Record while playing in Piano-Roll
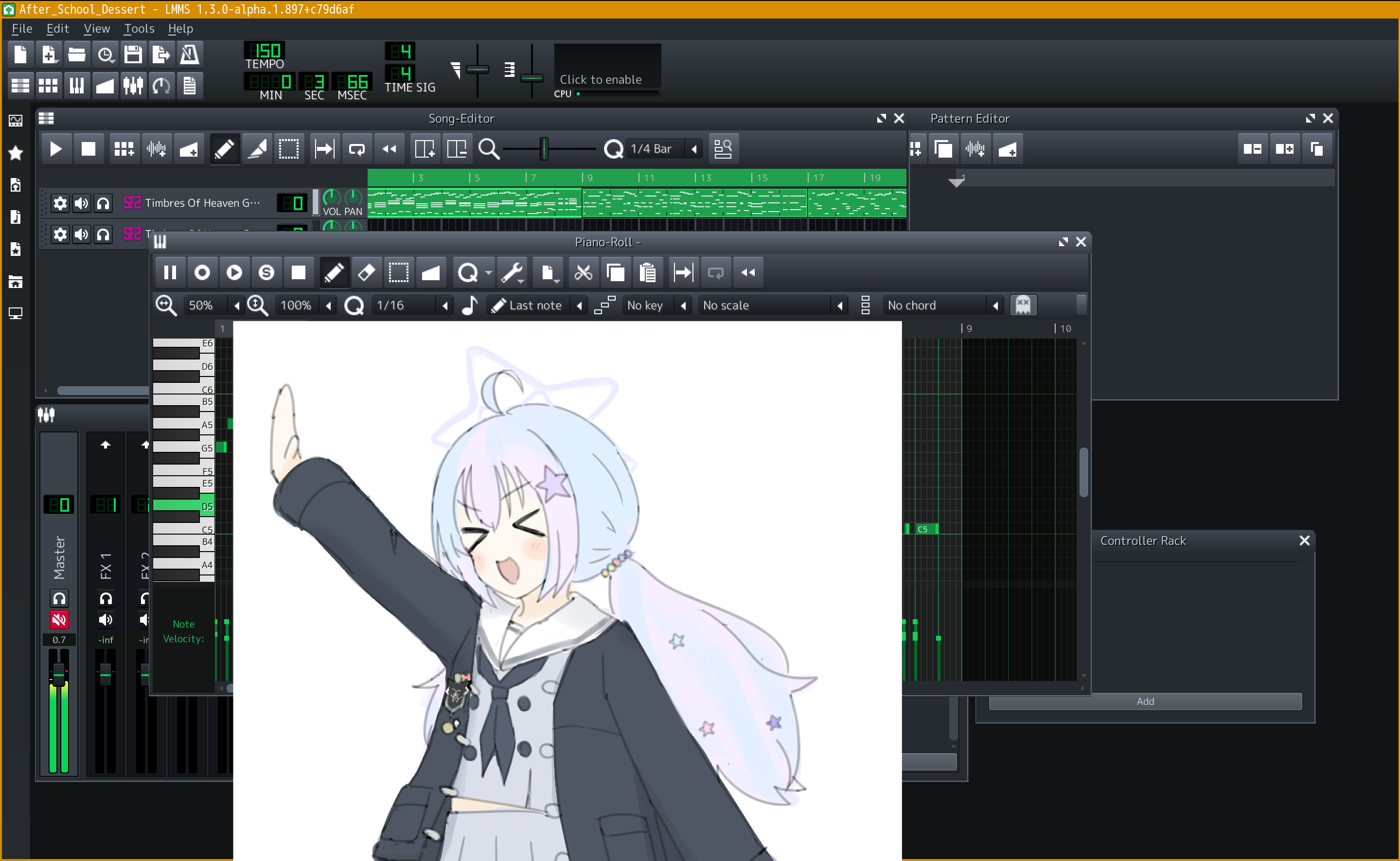This screenshot has height=861, width=1400. tap(234, 273)
